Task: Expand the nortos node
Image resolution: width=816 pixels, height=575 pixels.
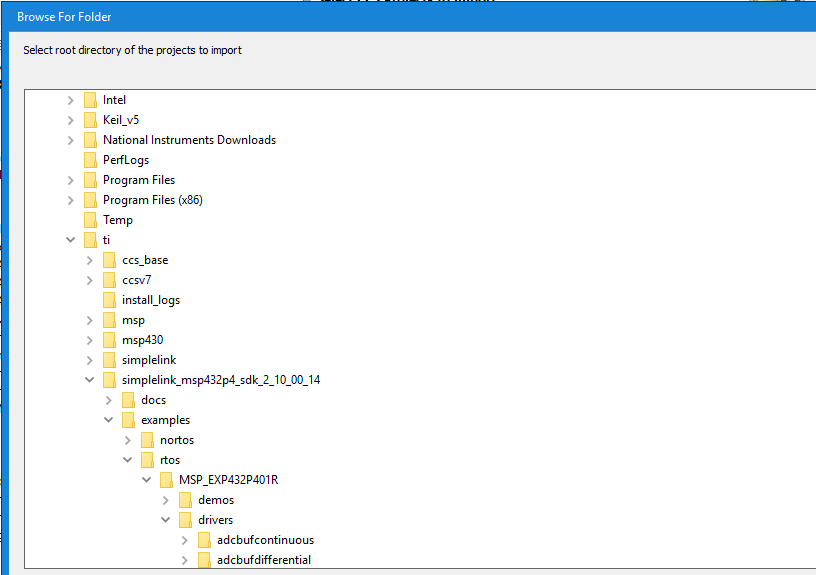Action: pyautogui.click(x=128, y=441)
